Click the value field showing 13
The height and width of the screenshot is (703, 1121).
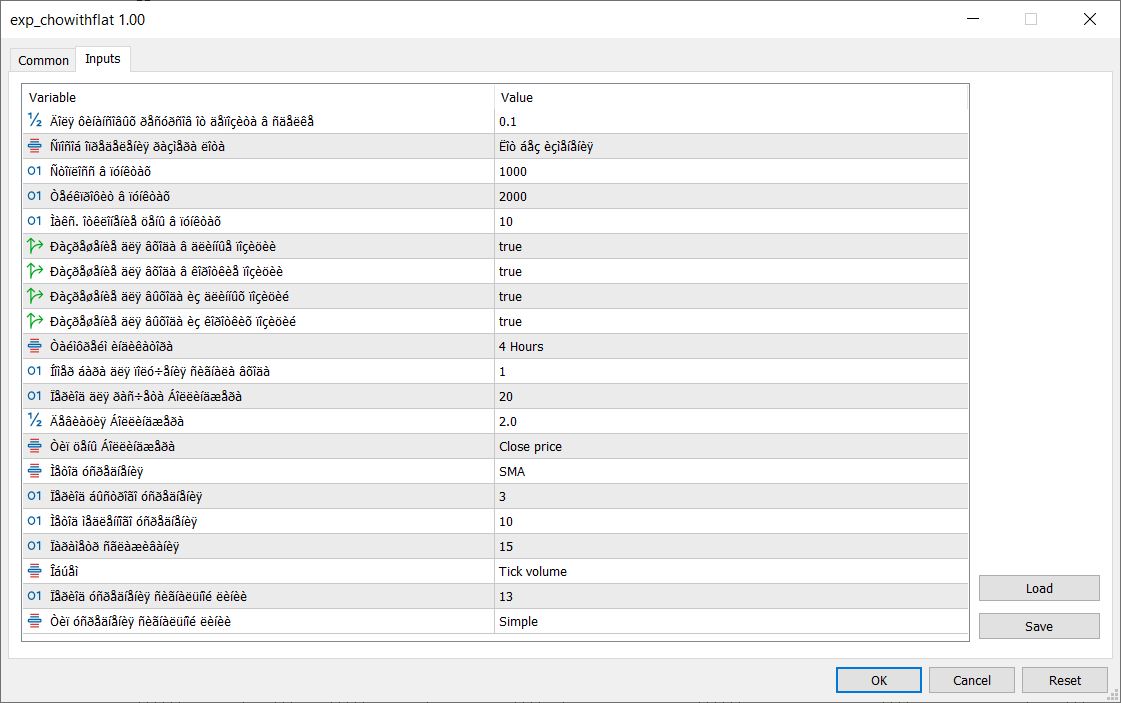coord(730,596)
